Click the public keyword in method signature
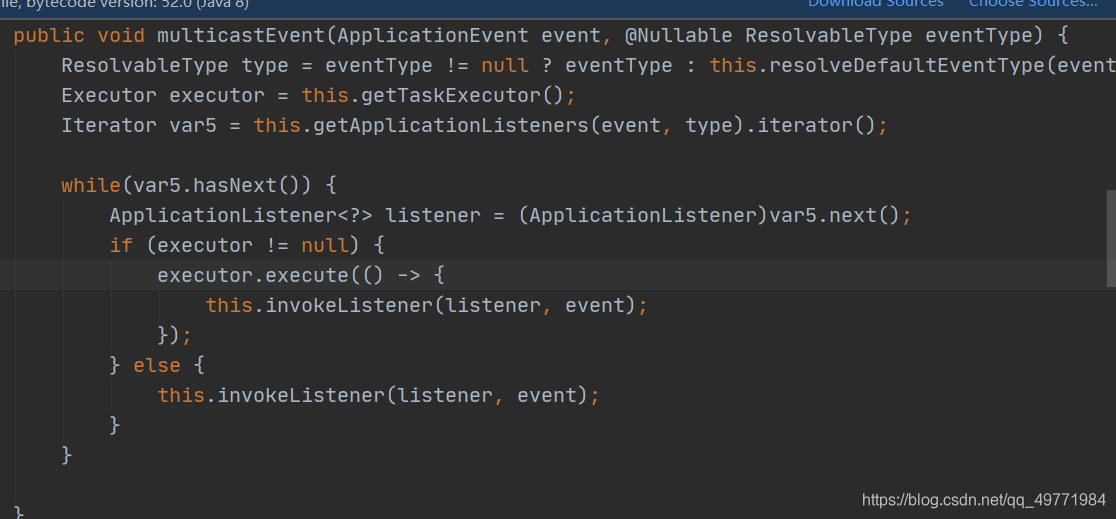1116x519 pixels. (49, 36)
